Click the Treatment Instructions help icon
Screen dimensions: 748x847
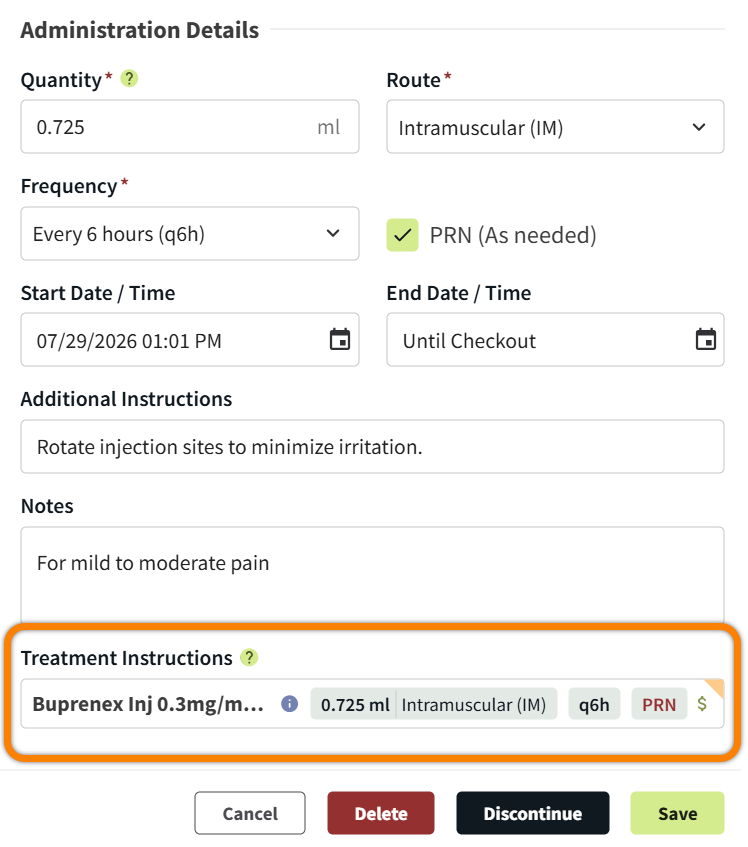(x=249, y=657)
